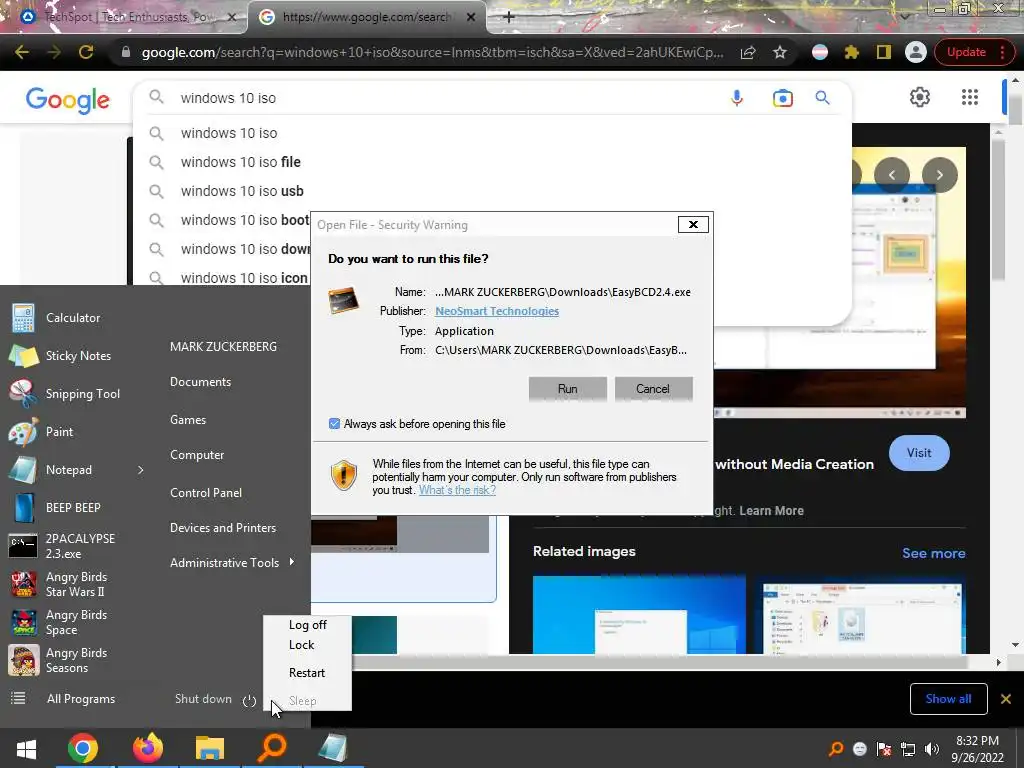Click the Shut down button
Screen dimensions: 1024x768
coord(203,699)
